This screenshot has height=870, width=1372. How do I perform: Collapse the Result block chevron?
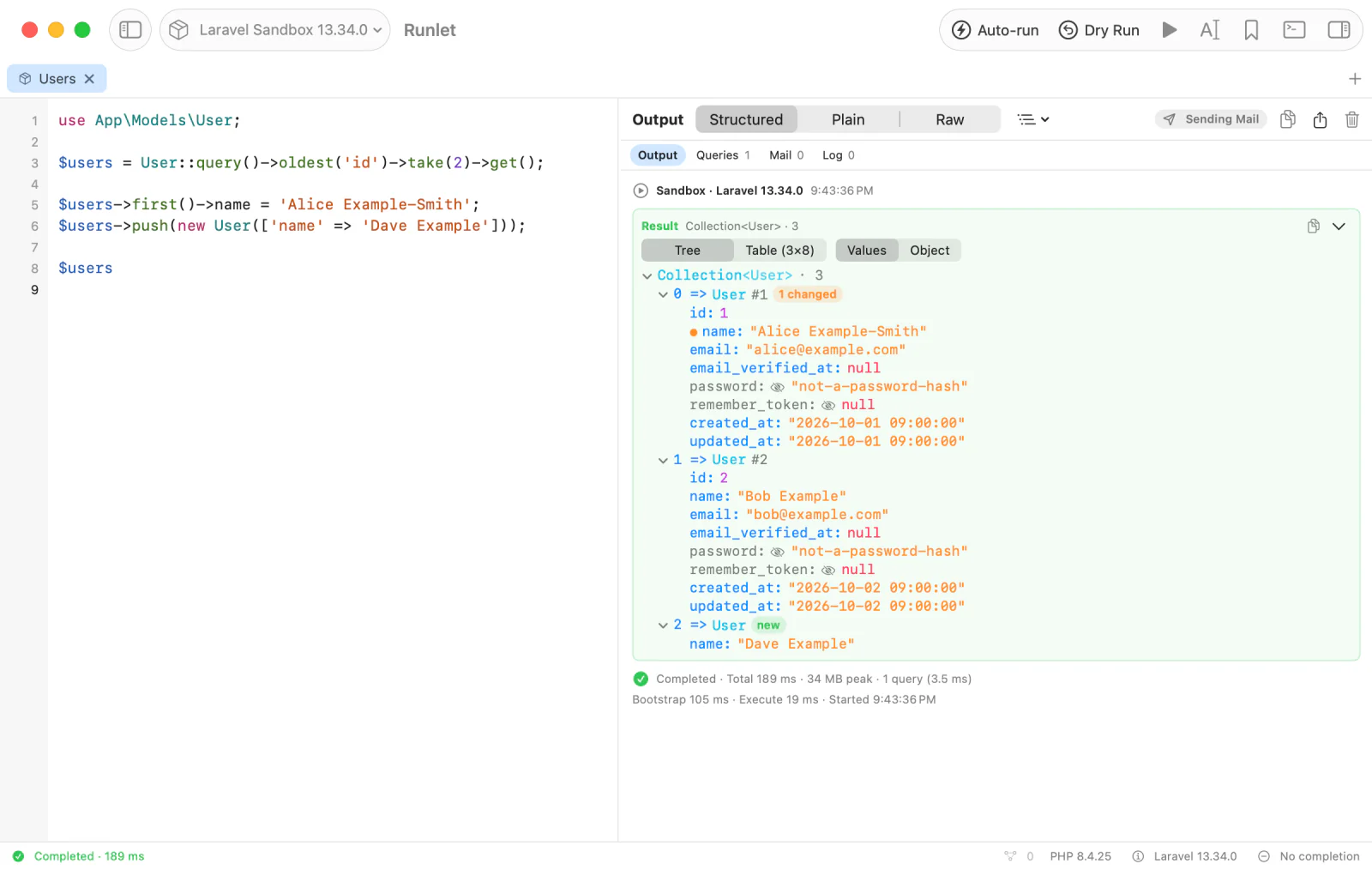coord(1339,227)
